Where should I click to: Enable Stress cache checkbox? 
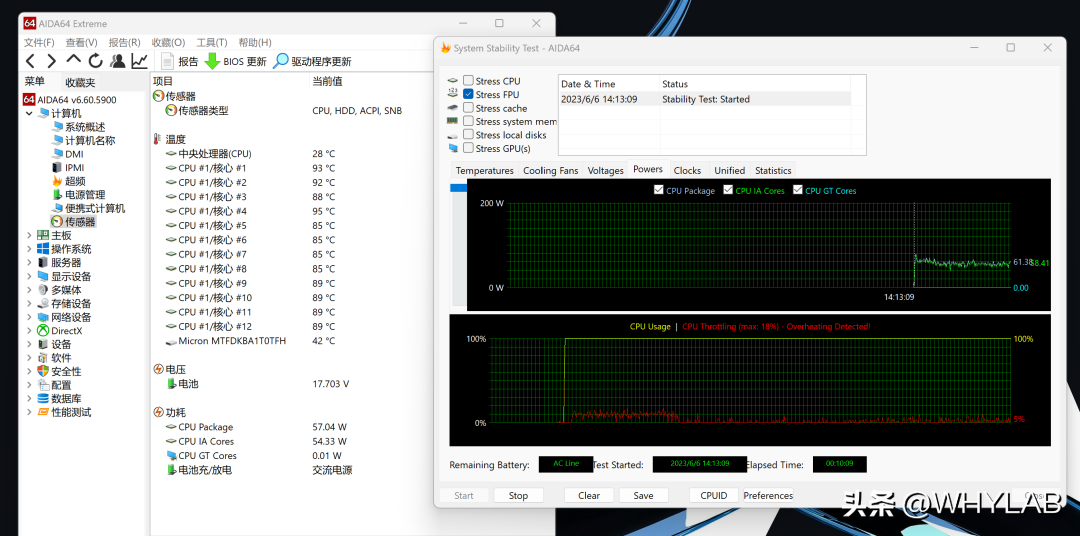[468, 107]
